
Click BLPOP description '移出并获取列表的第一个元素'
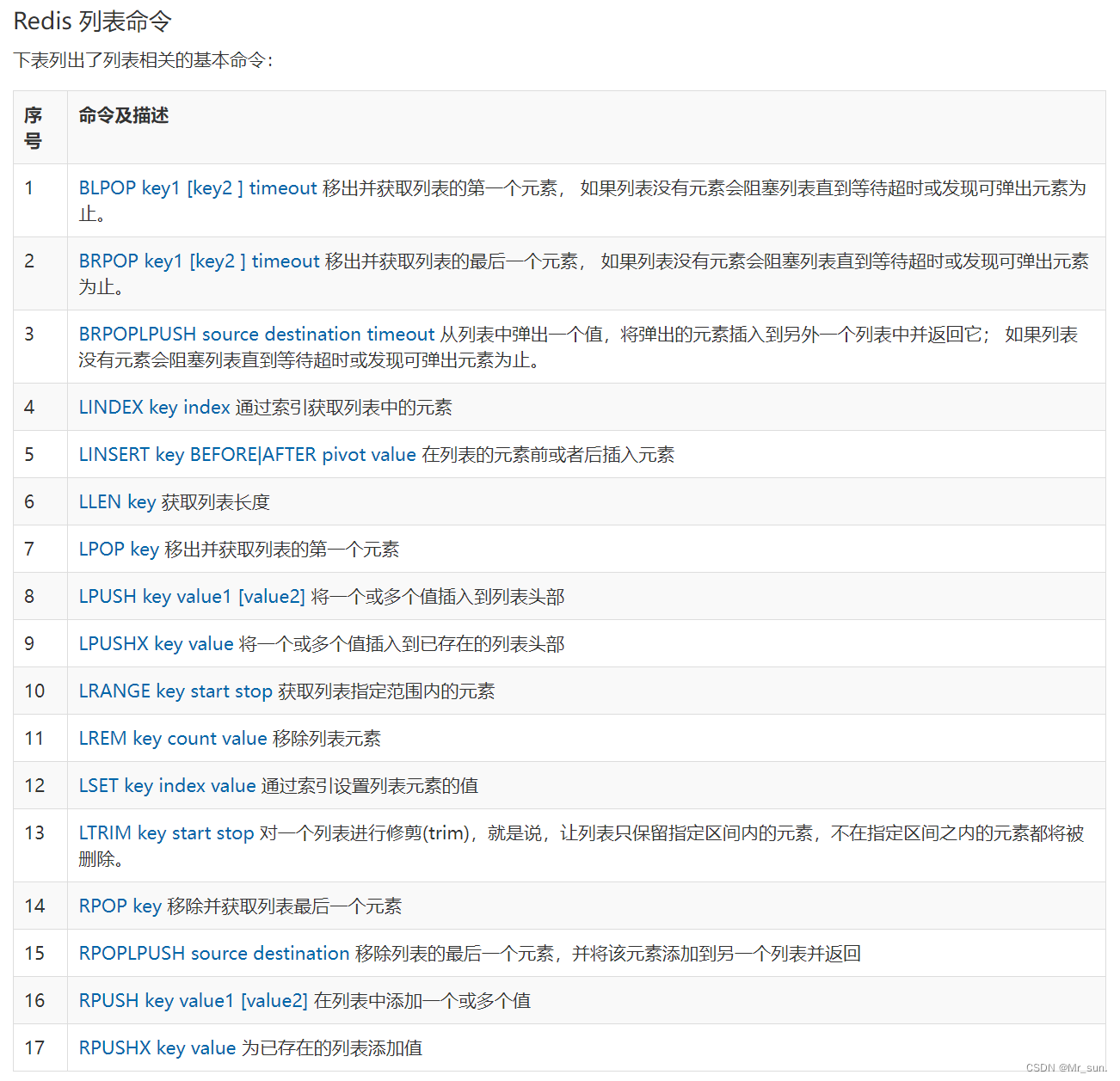(440, 188)
